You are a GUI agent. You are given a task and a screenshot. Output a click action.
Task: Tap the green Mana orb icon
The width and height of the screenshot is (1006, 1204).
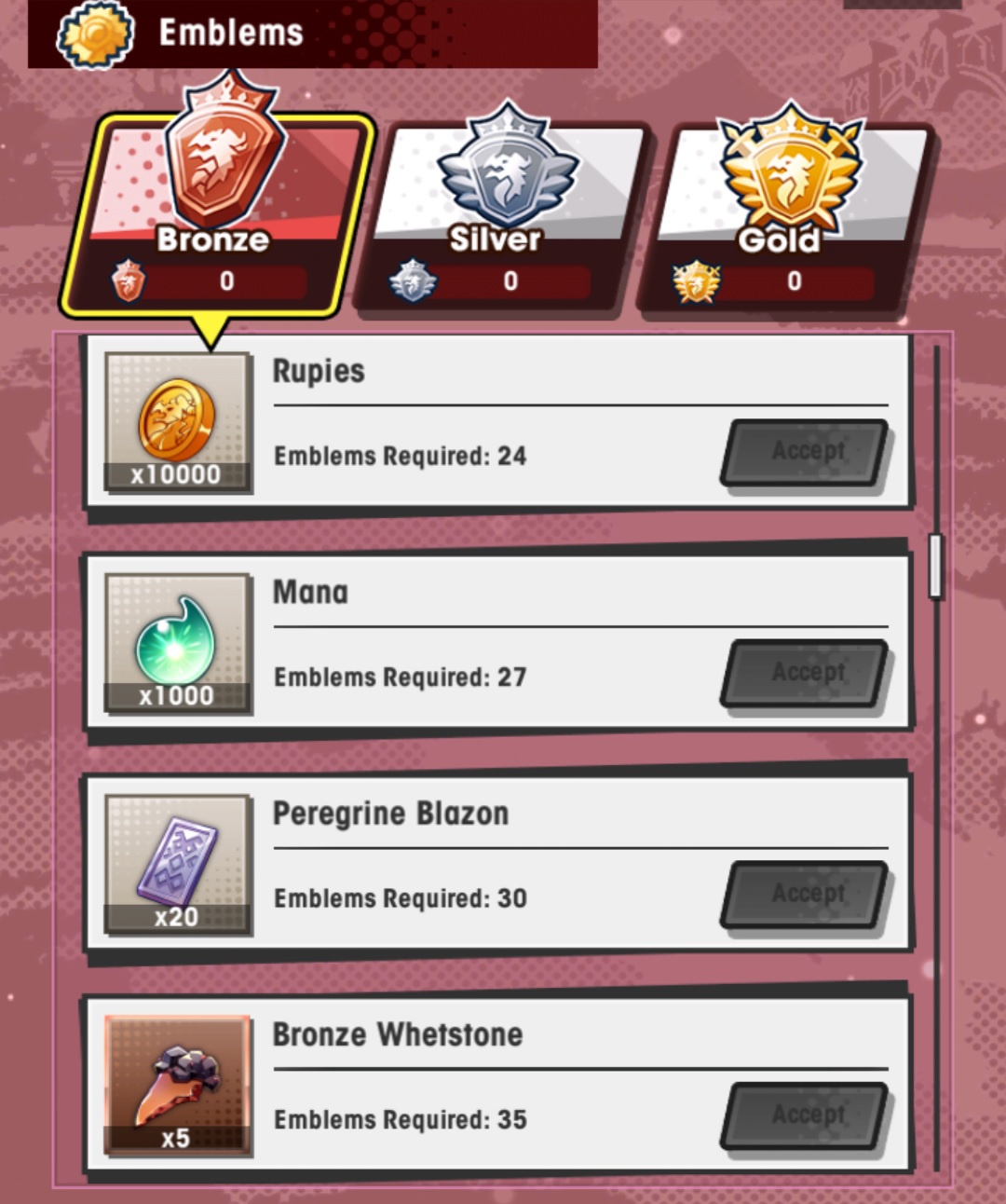(x=177, y=643)
